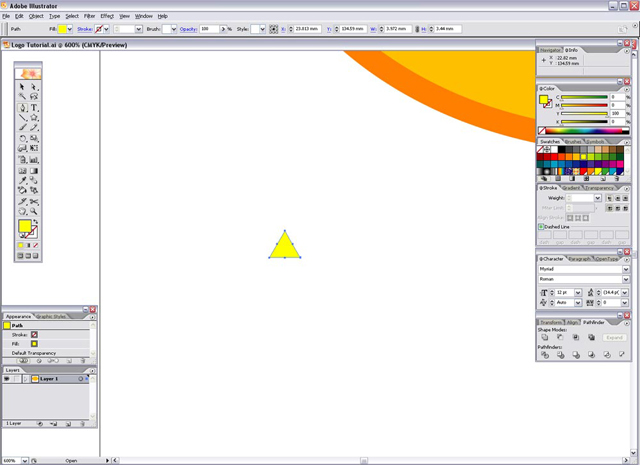Choose the Blend tool
This screenshot has width=640, height=465.
coord(34,180)
